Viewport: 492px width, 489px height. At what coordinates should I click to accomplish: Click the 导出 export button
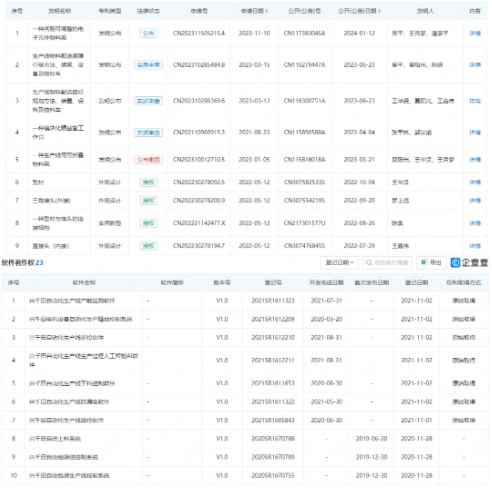click(431, 263)
